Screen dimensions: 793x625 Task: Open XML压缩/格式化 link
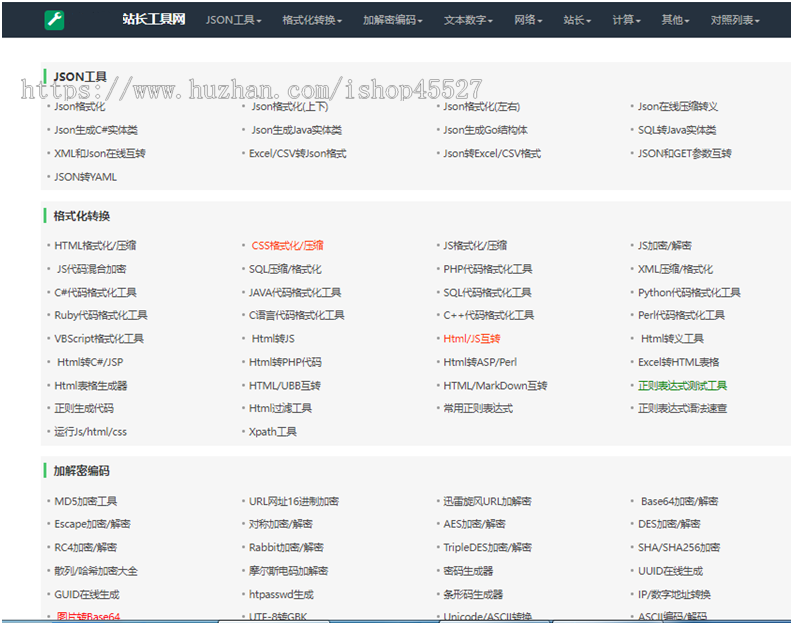pyautogui.click(x=675, y=269)
